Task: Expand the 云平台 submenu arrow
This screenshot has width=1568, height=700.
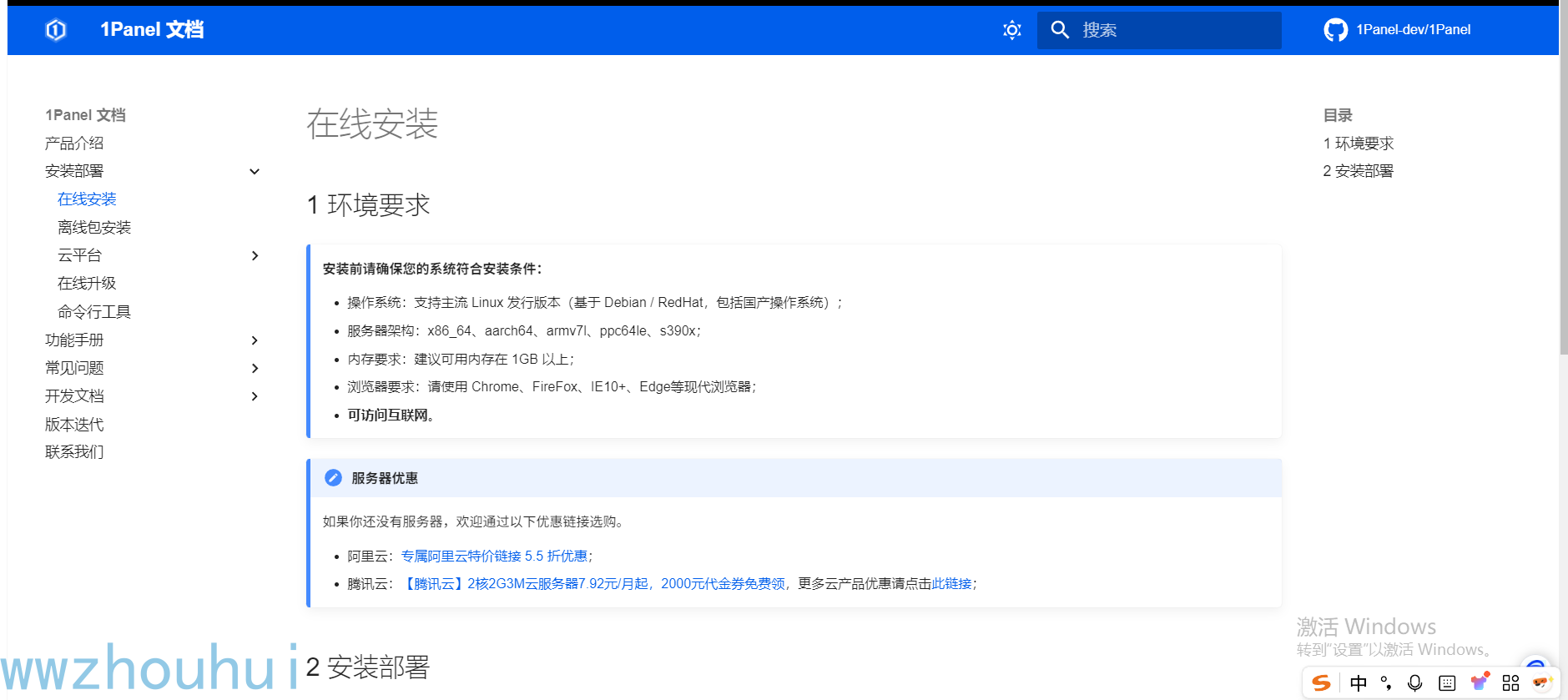Action: pos(255,256)
